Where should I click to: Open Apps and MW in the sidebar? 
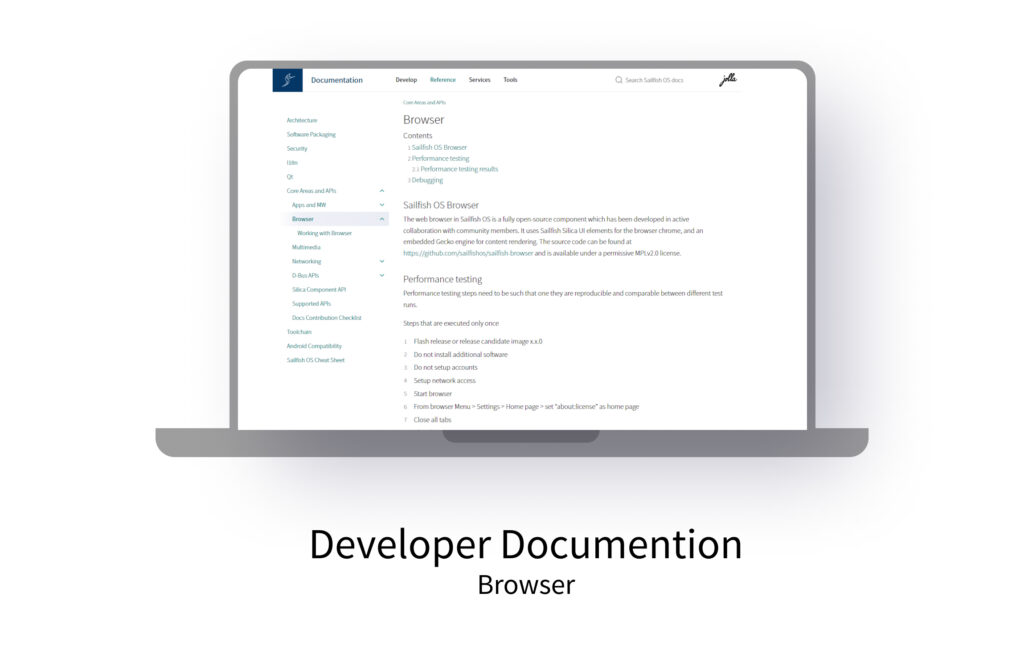click(309, 205)
